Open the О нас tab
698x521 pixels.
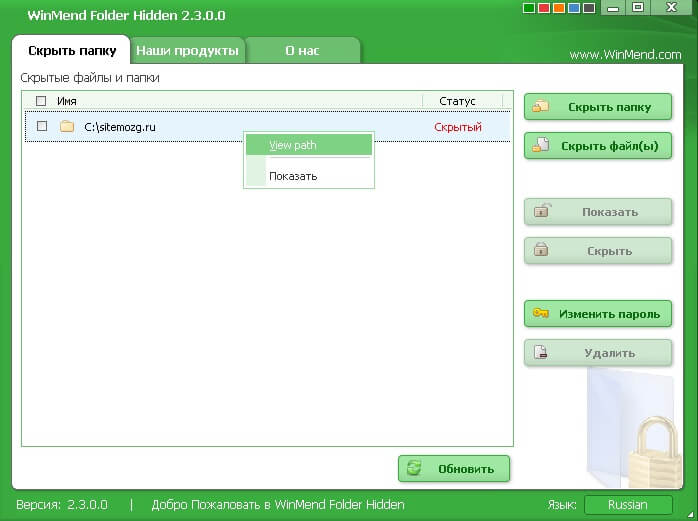coord(302,50)
